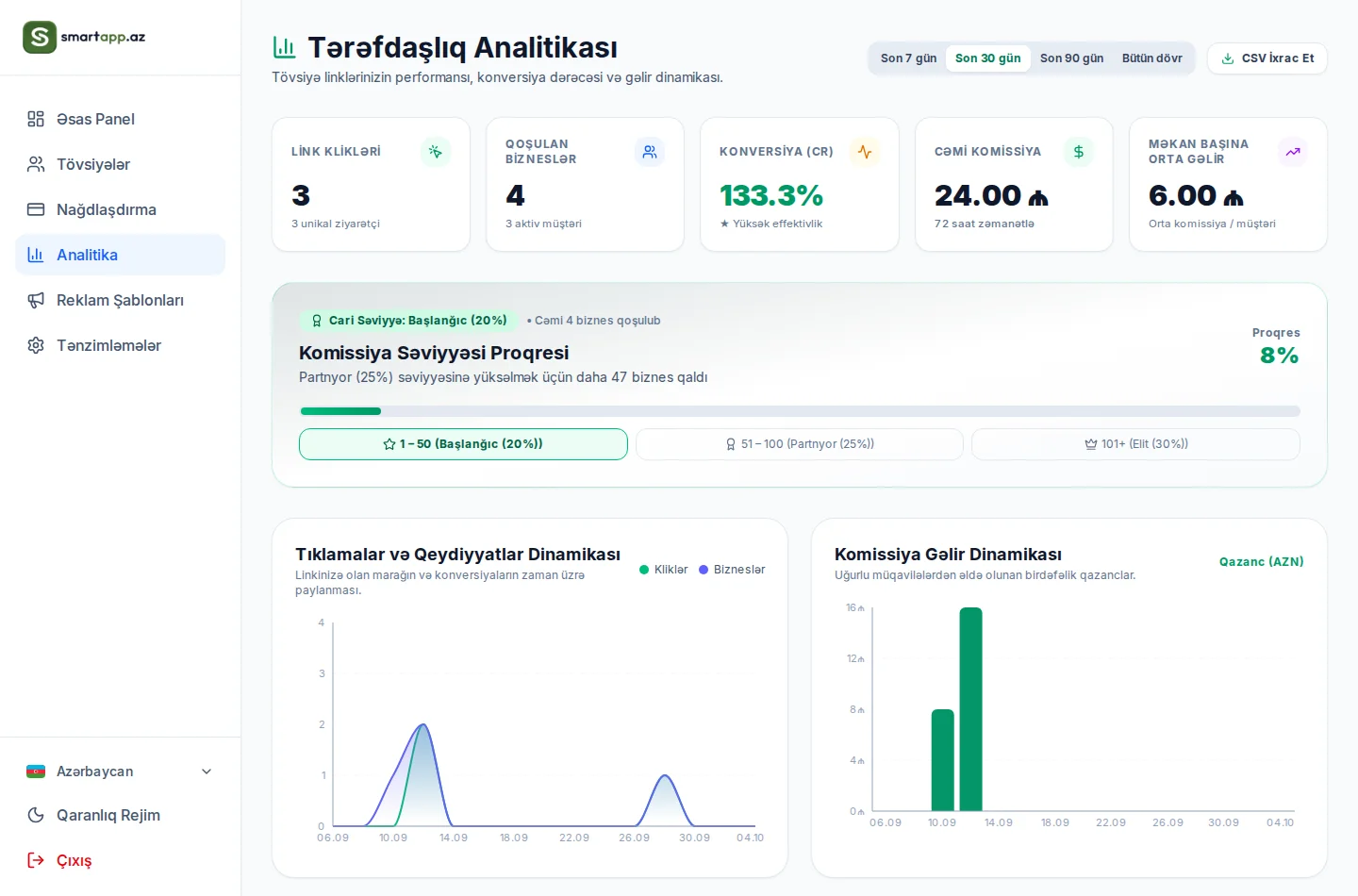Open Əsas Panel from the sidebar

[x=121, y=119]
